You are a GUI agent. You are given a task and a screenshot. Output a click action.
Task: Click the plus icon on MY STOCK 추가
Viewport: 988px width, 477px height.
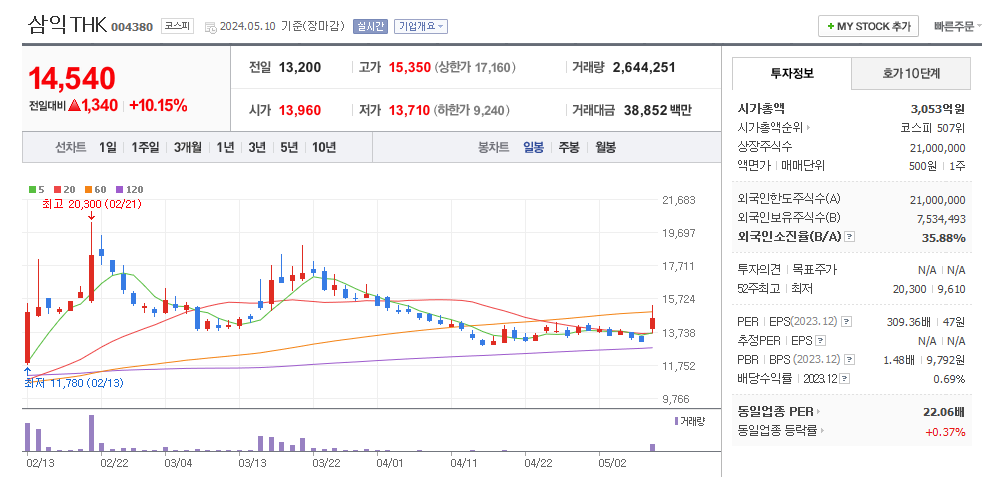[830, 26]
